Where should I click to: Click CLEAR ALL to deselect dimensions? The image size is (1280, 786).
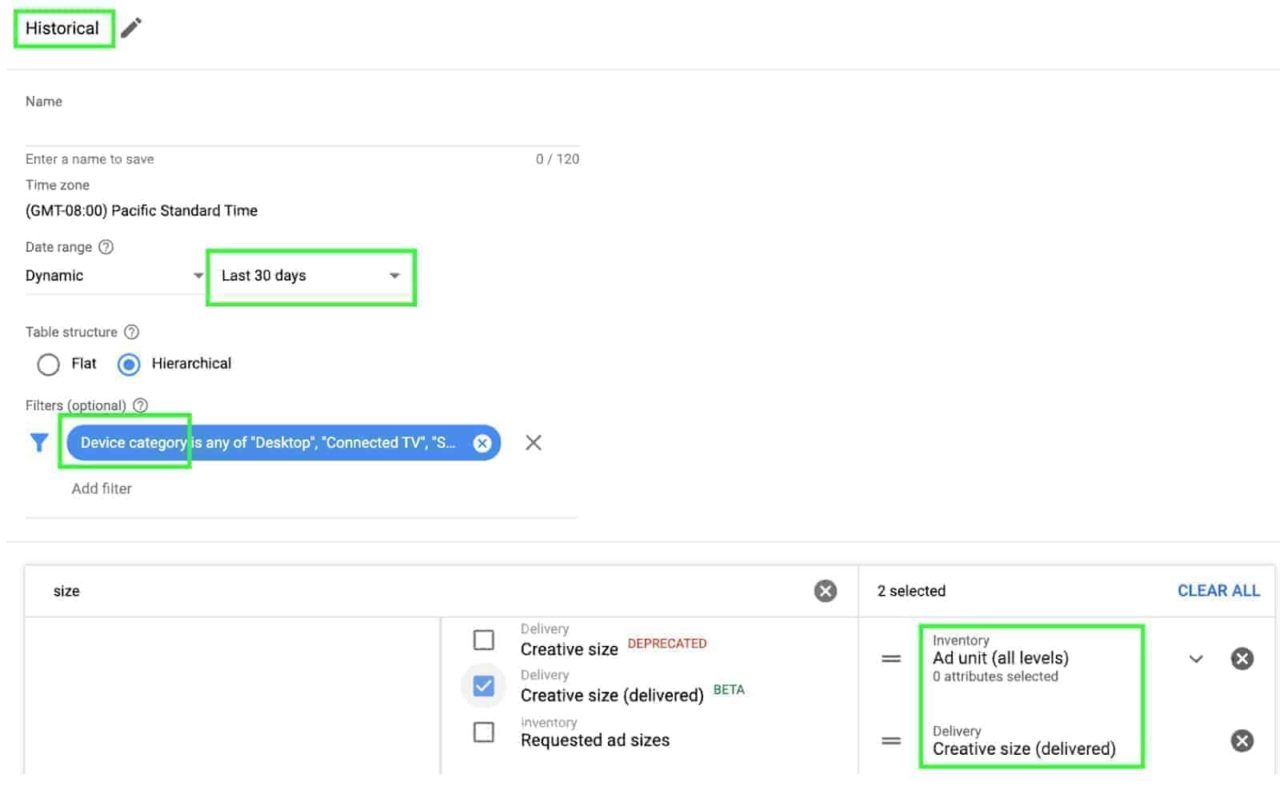[x=1218, y=591]
